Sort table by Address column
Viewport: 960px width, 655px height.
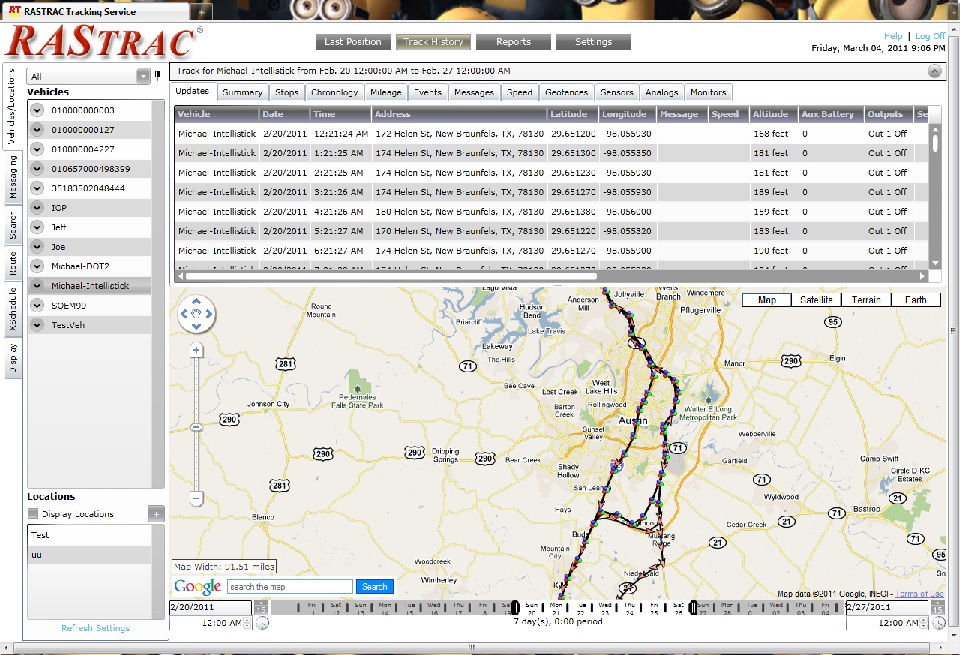click(459, 114)
